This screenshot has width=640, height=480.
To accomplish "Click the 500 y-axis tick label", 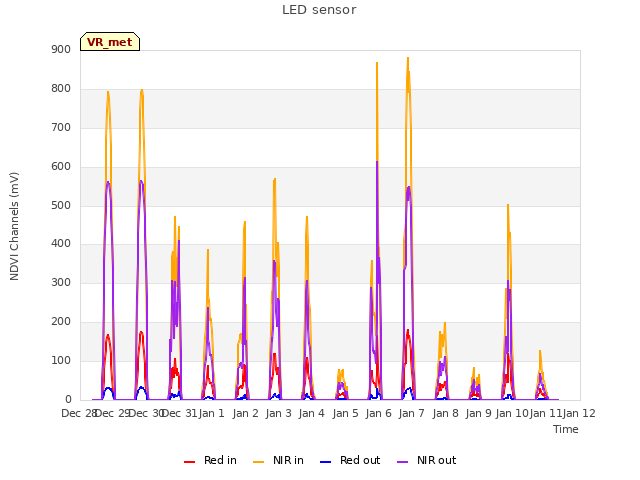I will 61,206.
